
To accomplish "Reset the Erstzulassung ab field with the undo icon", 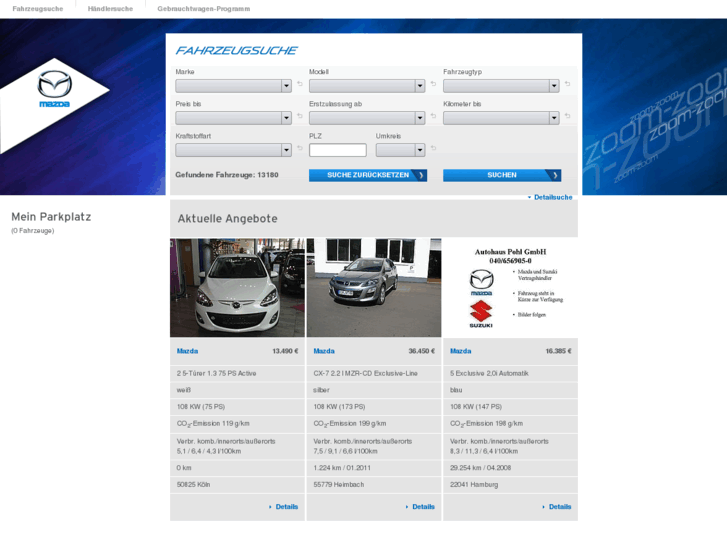I will (x=433, y=116).
